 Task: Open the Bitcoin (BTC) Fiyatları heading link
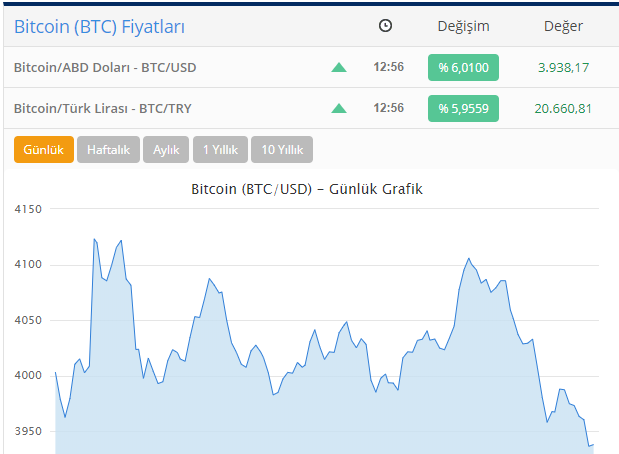click(99, 27)
